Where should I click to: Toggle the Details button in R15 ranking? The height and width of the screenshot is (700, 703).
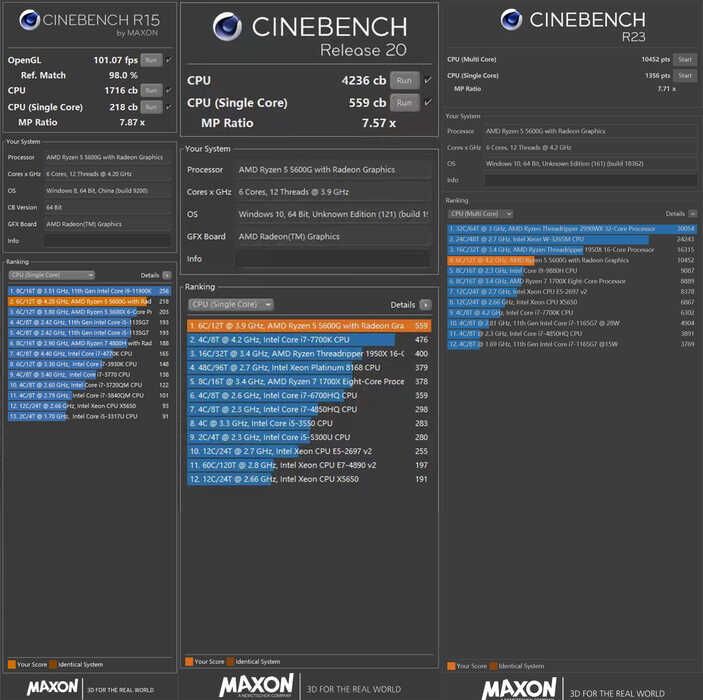(167, 275)
